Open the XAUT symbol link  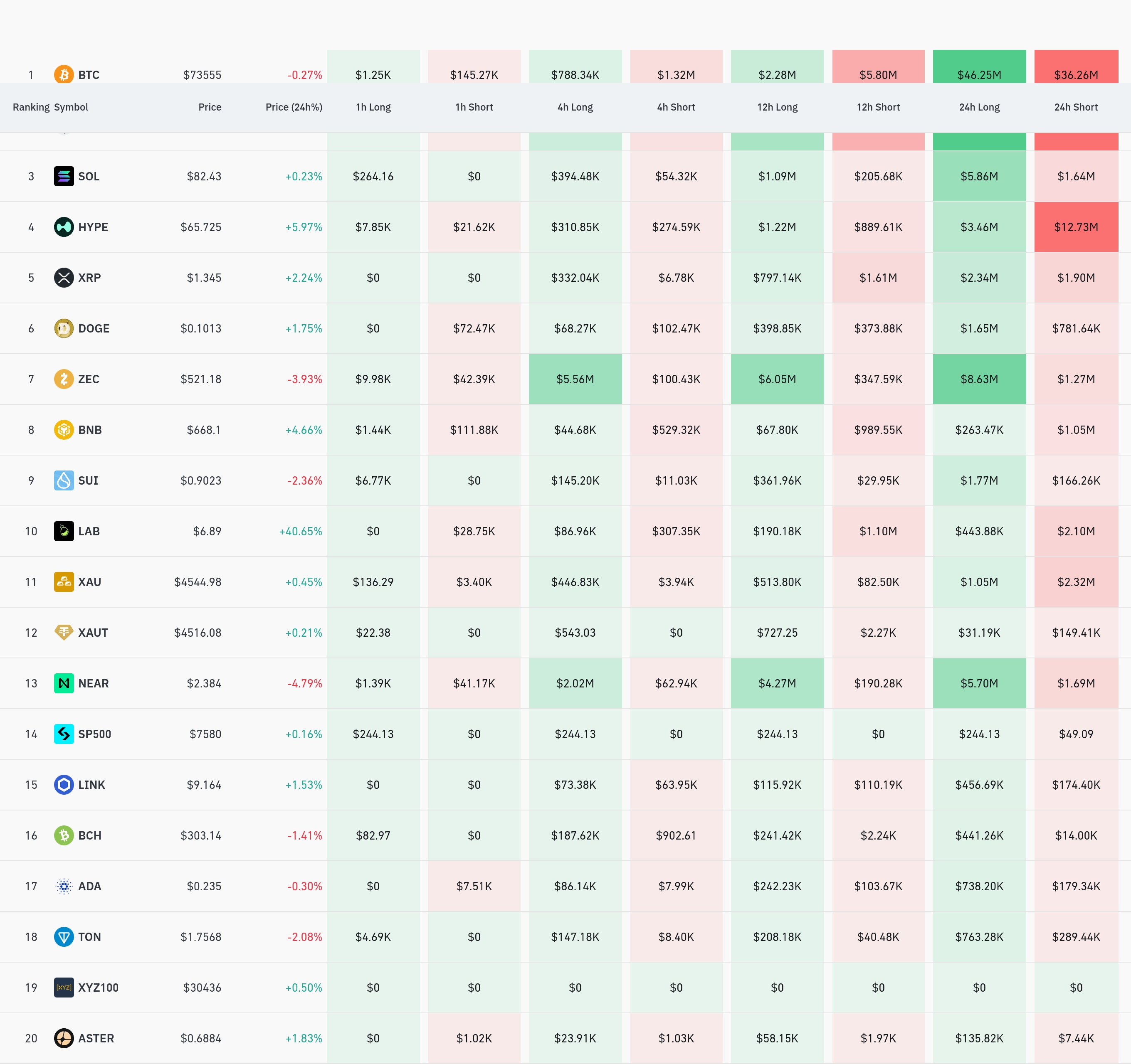tap(93, 632)
